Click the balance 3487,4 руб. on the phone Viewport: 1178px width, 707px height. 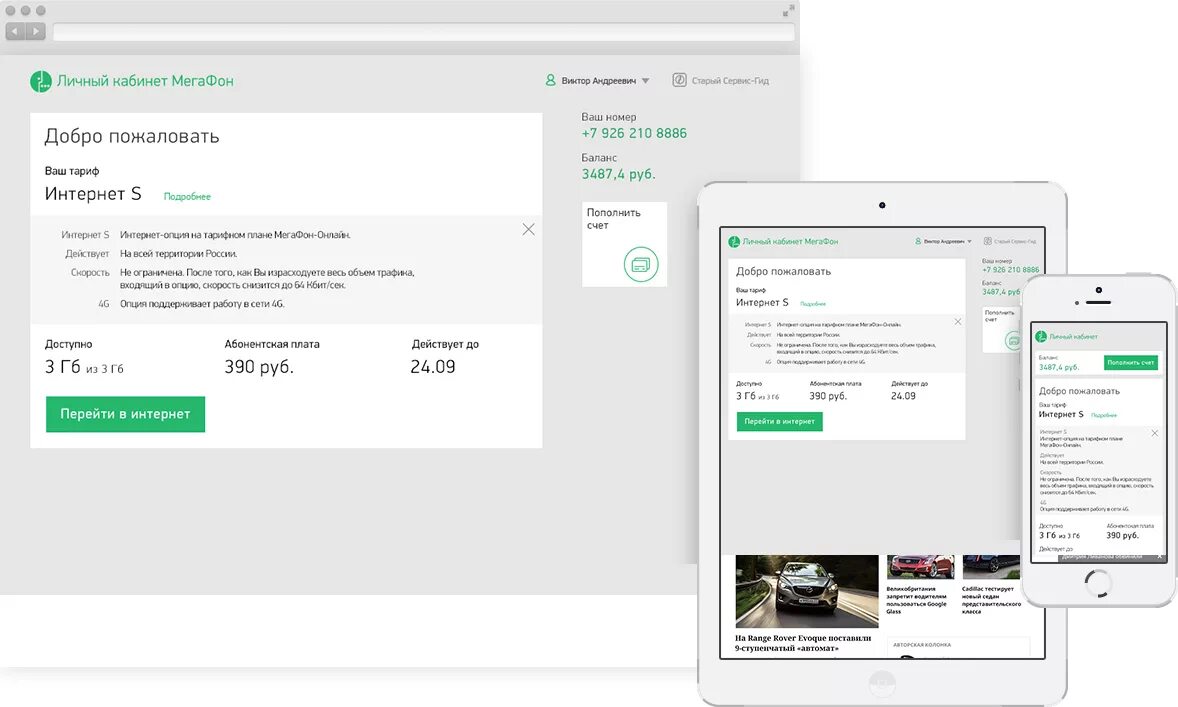1059,367
